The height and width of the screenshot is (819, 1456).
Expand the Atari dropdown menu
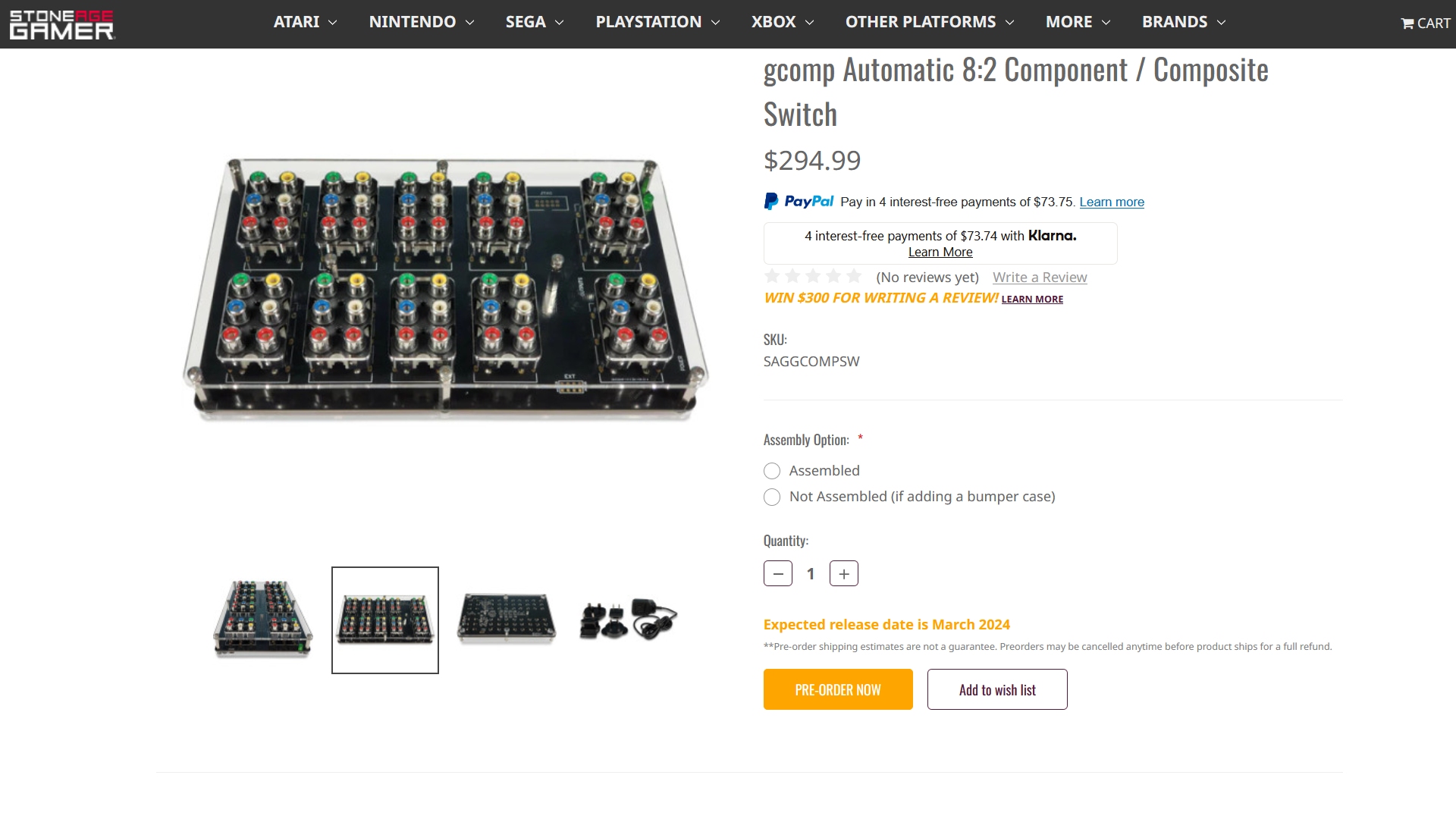(x=305, y=22)
